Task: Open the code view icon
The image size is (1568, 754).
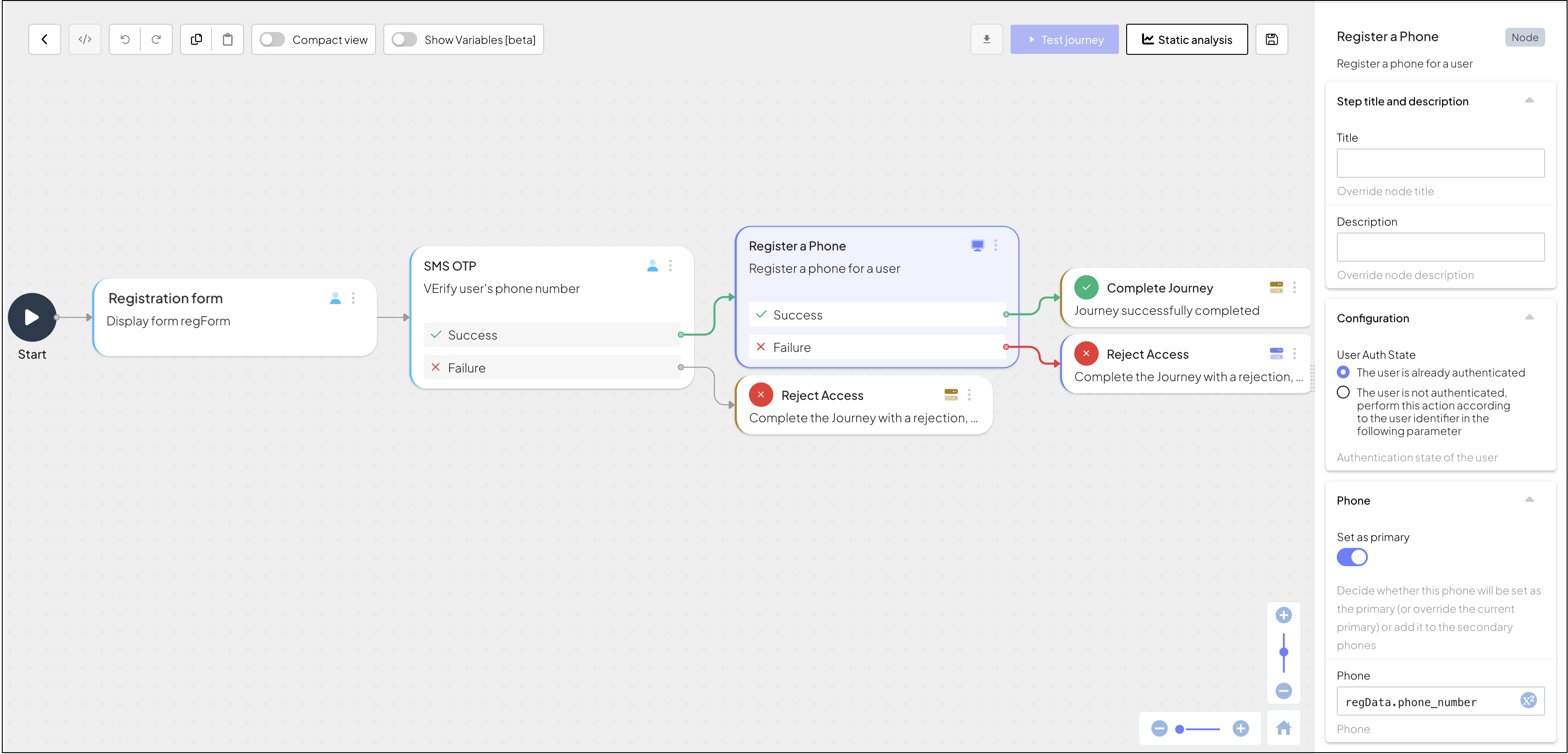Action: [85, 40]
